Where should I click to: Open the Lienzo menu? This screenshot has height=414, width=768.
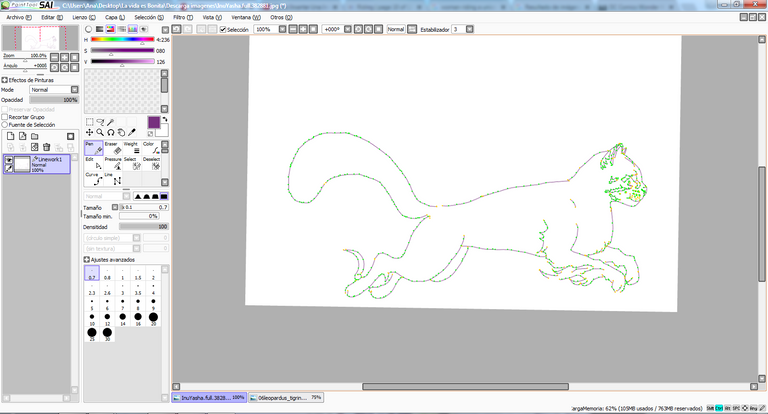[x=84, y=17]
